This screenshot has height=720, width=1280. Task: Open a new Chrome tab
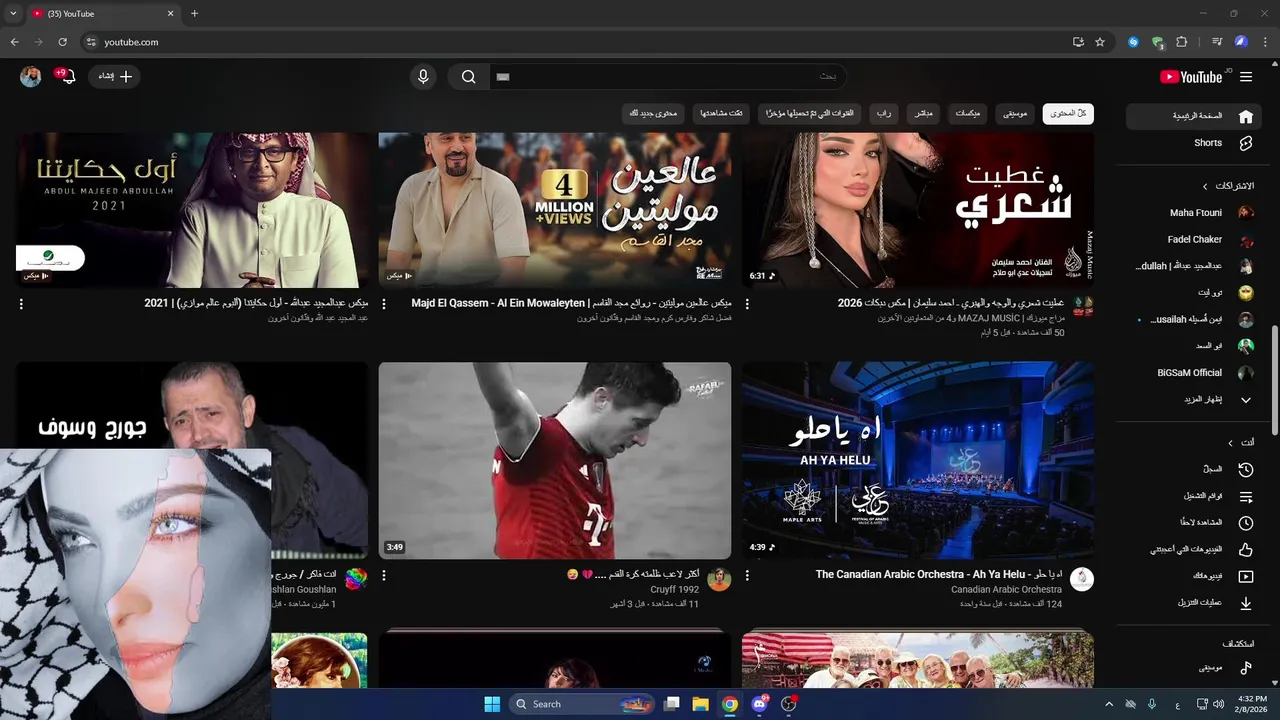point(194,14)
